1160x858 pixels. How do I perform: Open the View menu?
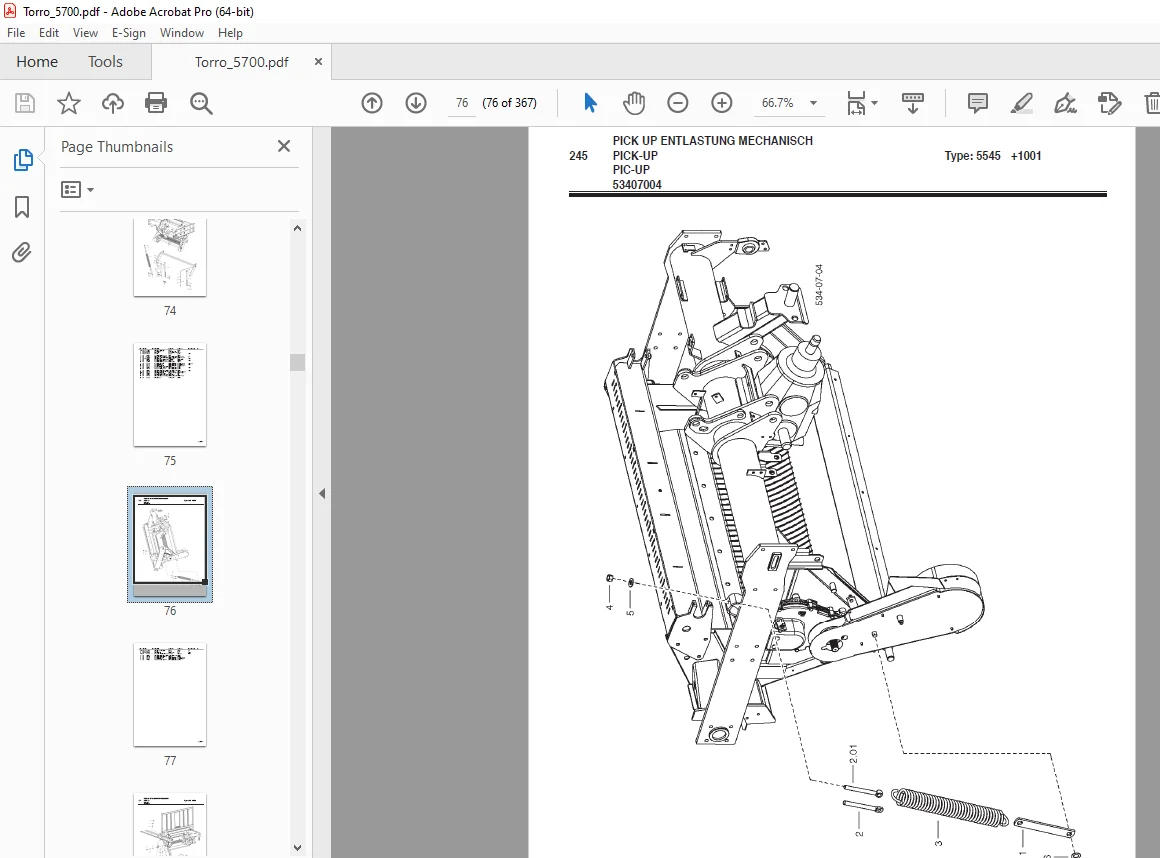85,33
